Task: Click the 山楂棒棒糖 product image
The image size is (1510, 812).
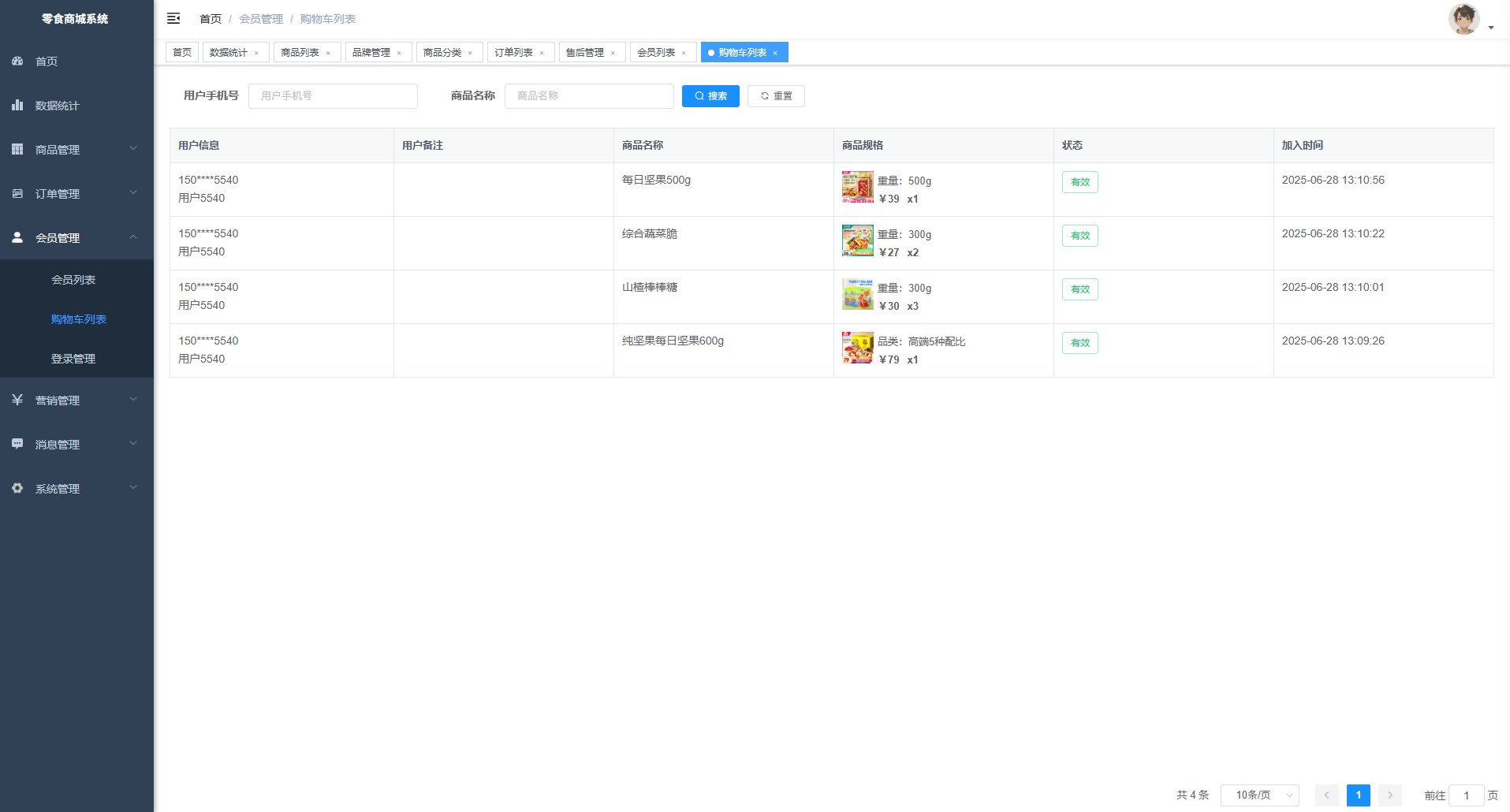Action: coord(857,295)
